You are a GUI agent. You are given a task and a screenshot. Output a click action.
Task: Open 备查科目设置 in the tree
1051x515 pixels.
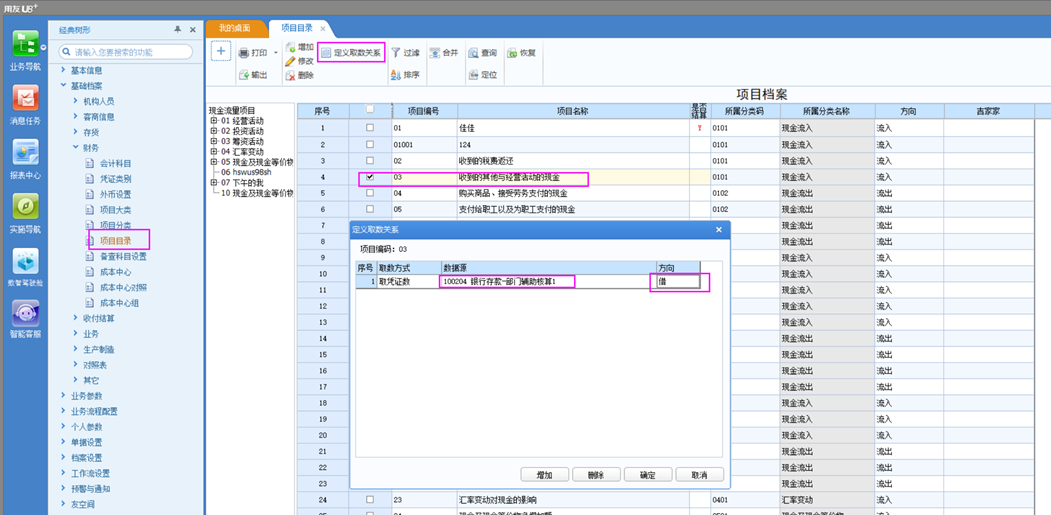tap(123, 256)
